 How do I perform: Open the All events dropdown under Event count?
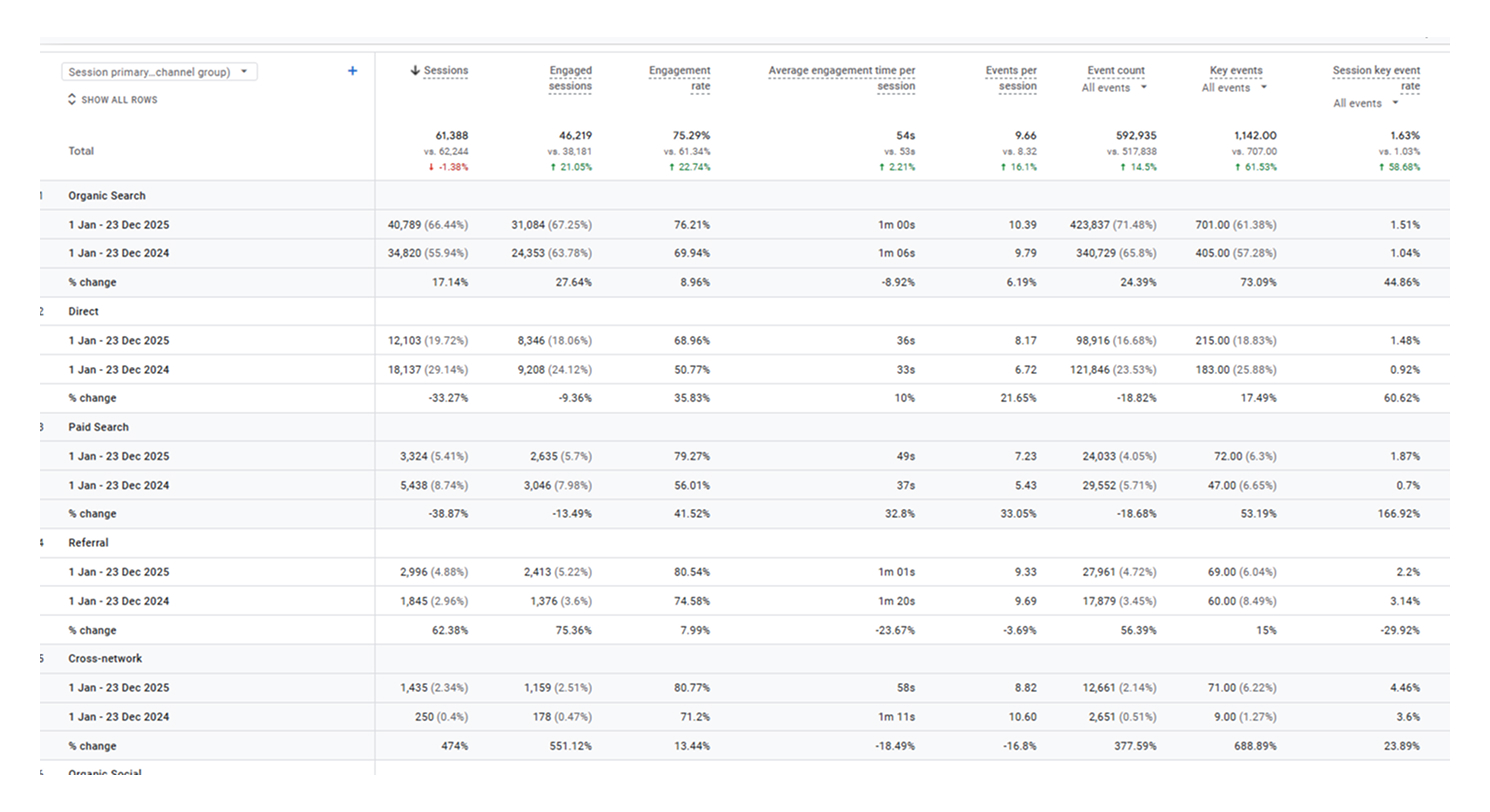pos(1114,88)
